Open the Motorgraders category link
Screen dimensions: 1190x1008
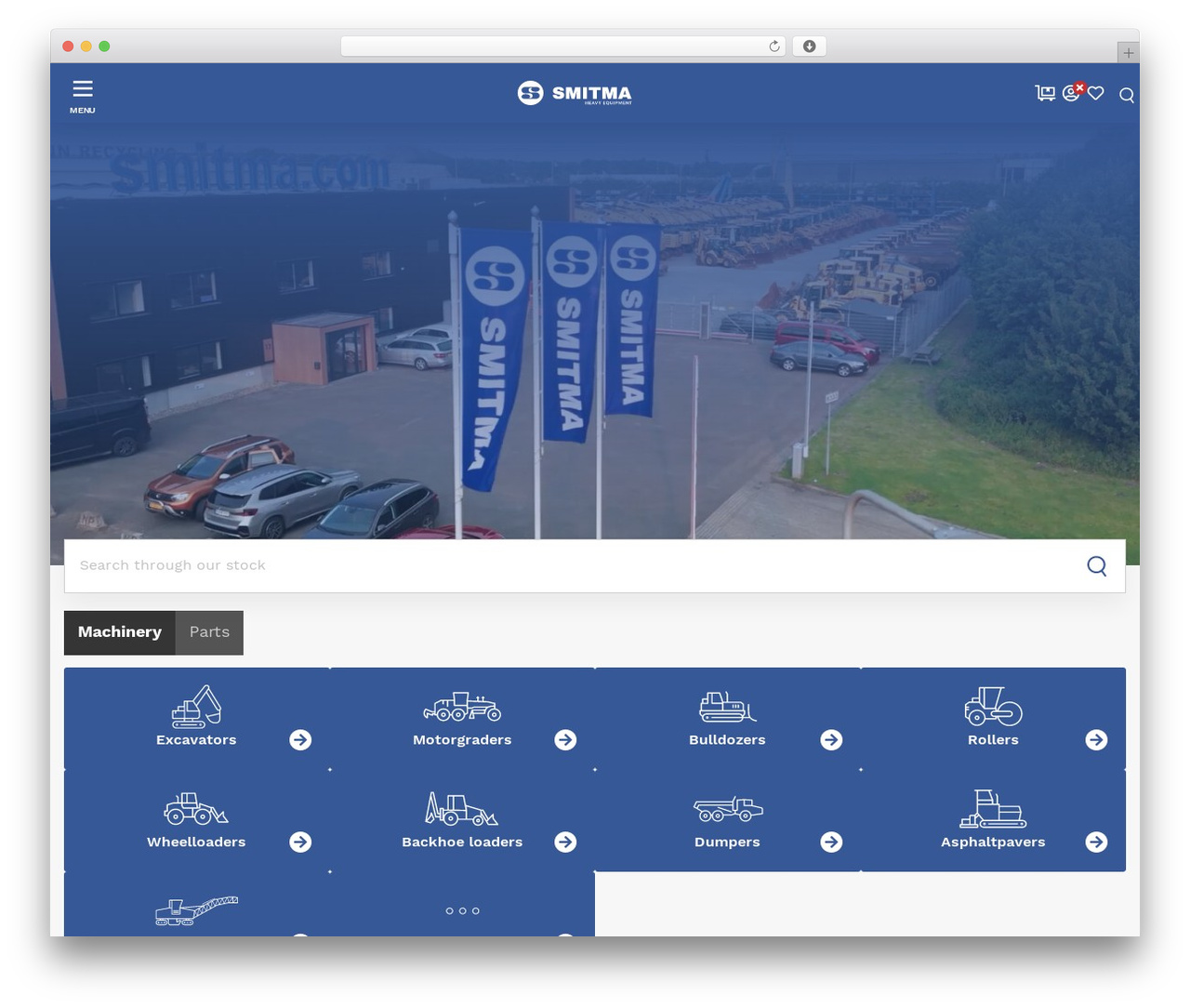click(462, 740)
